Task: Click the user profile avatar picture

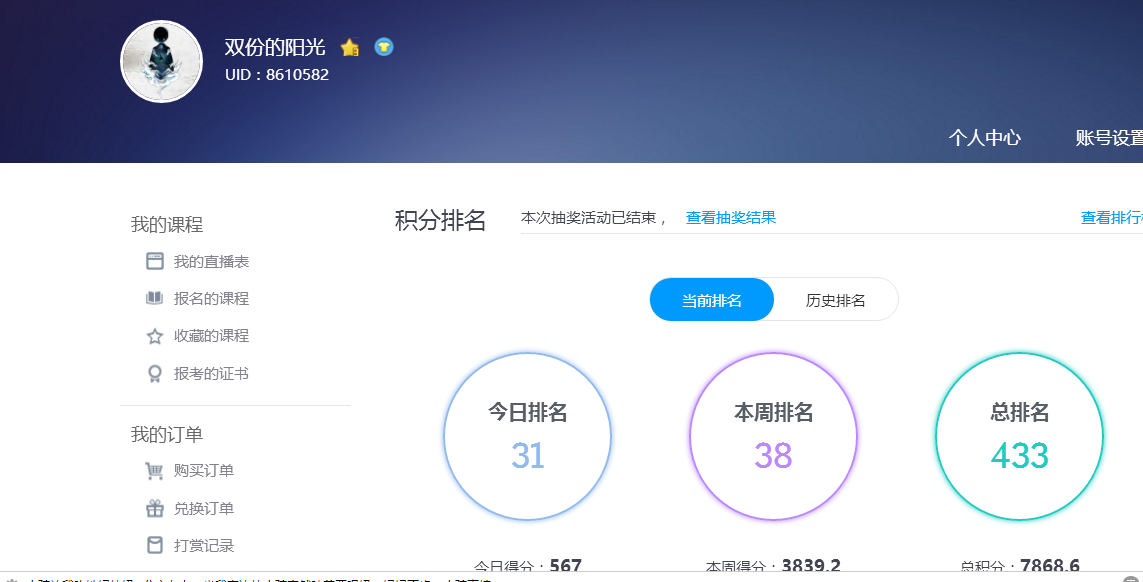Action: 161,62
